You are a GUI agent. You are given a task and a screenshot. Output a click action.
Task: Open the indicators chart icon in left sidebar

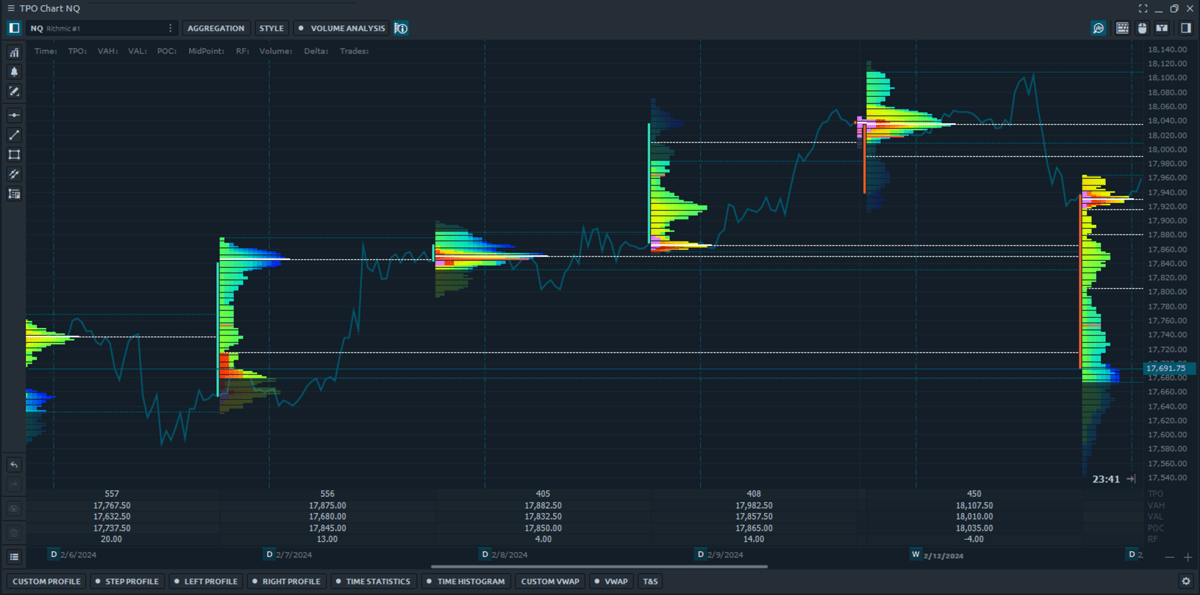click(14, 52)
